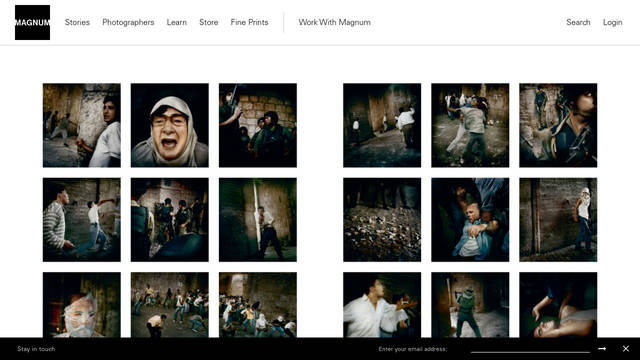Open Work With Magnum link
Image resolution: width=640 pixels, height=360 pixels.
click(334, 22)
